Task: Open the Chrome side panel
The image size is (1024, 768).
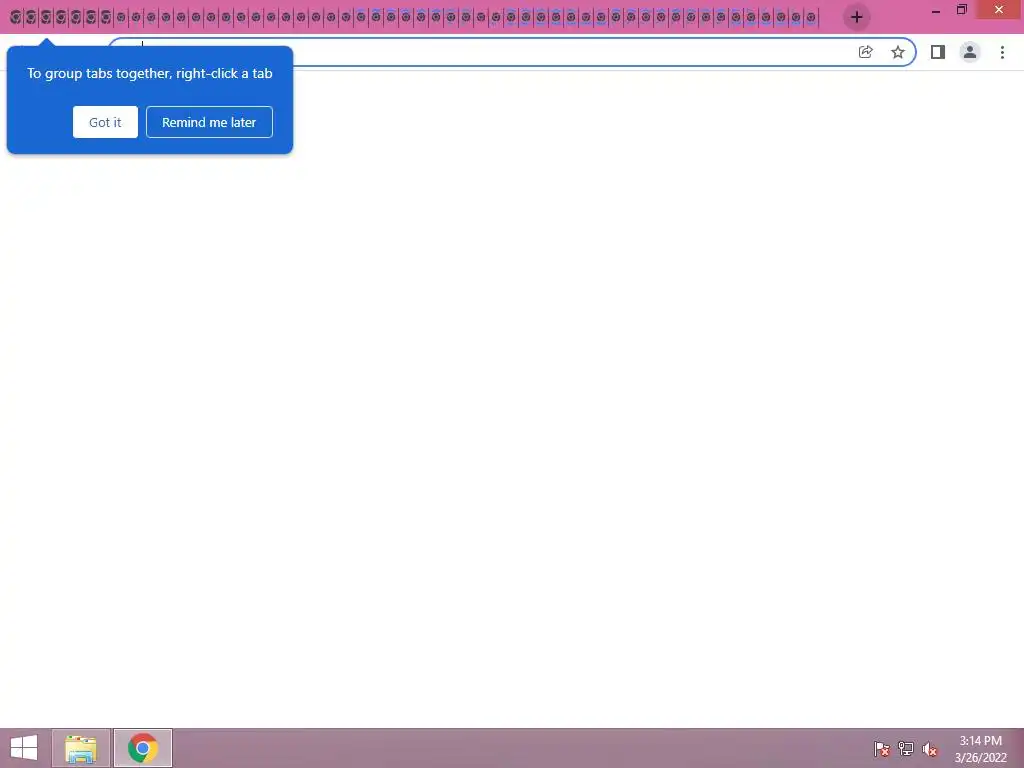Action: 938,52
